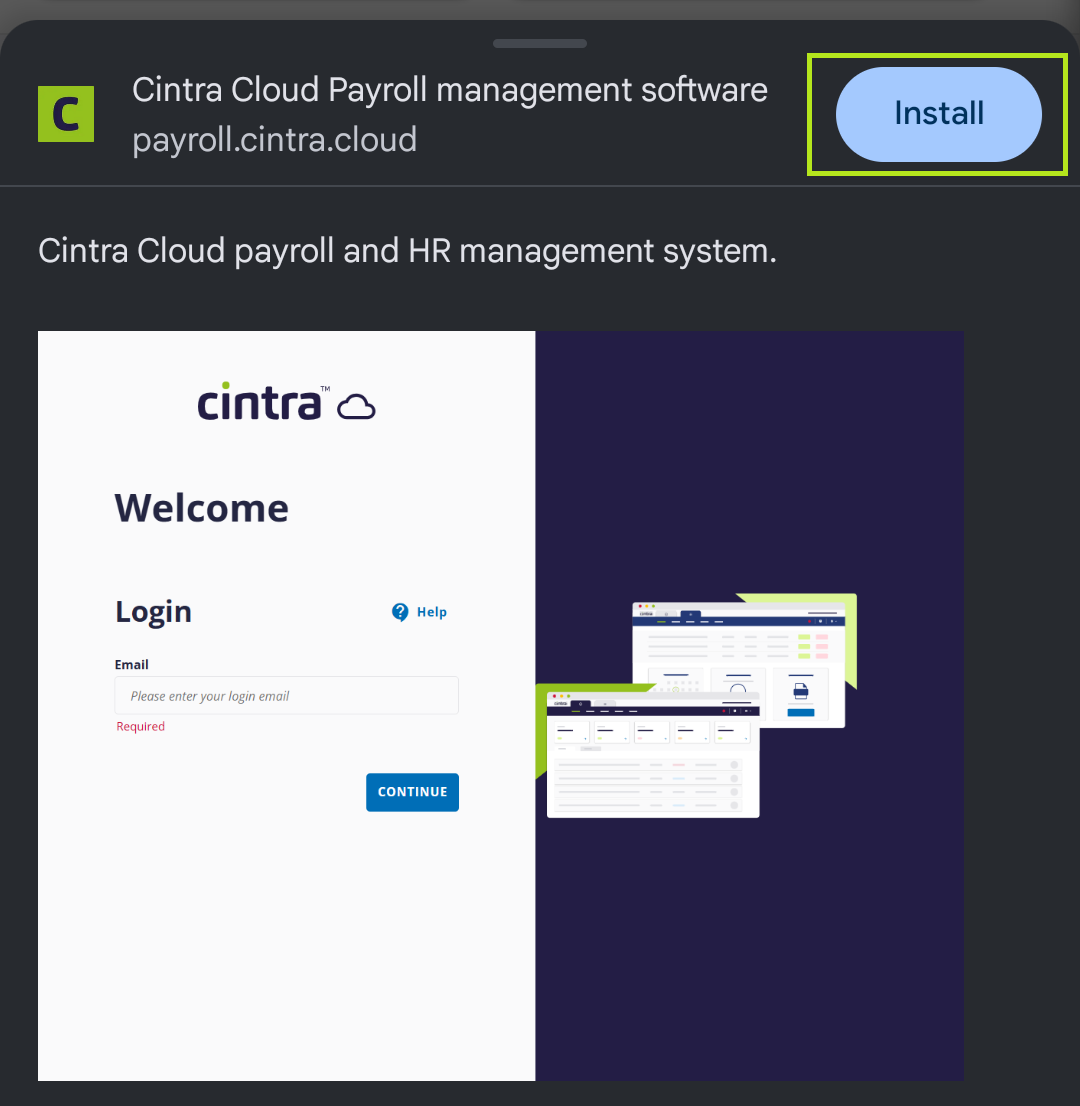This screenshot has width=1080, height=1106.
Task: Open the Help link beside Login
Action: pos(420,612)
